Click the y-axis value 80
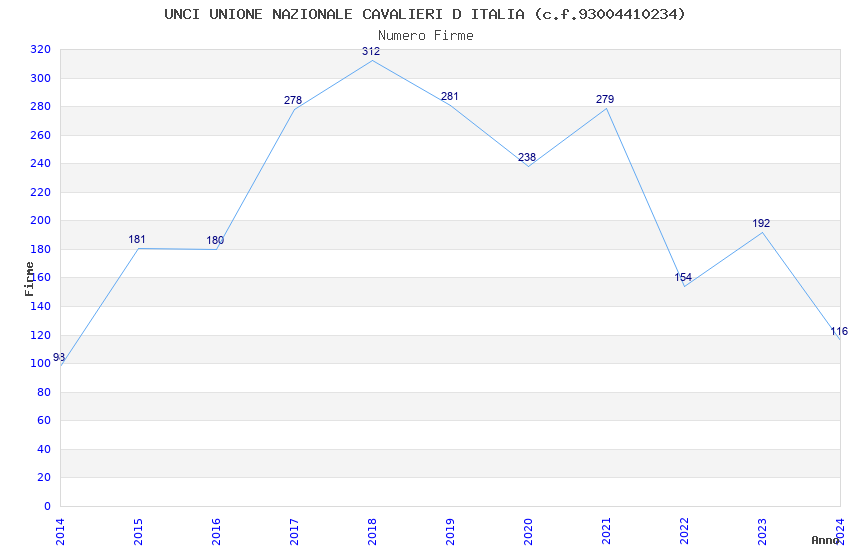 44,392
